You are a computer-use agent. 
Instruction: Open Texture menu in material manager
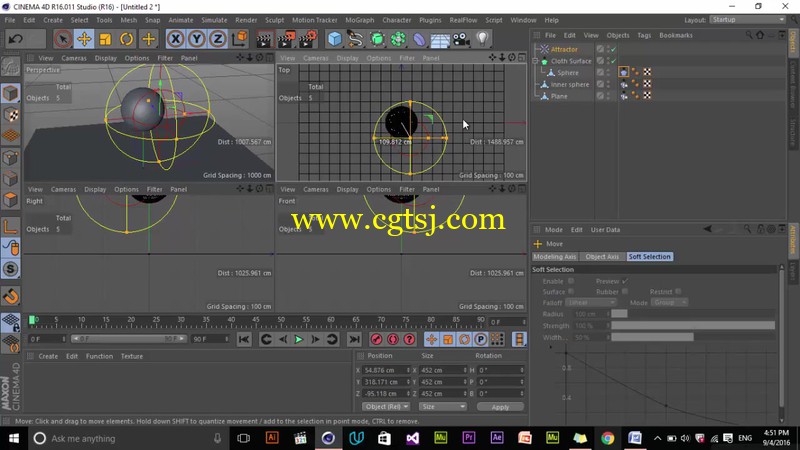(132, 356)
